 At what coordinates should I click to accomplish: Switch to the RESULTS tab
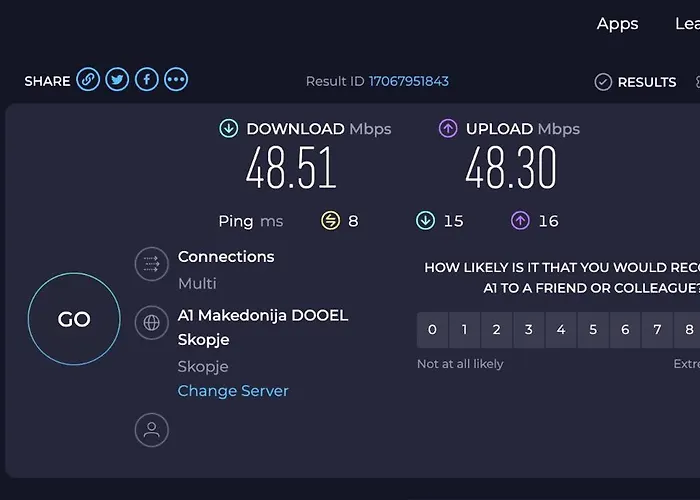coord(635,82)
